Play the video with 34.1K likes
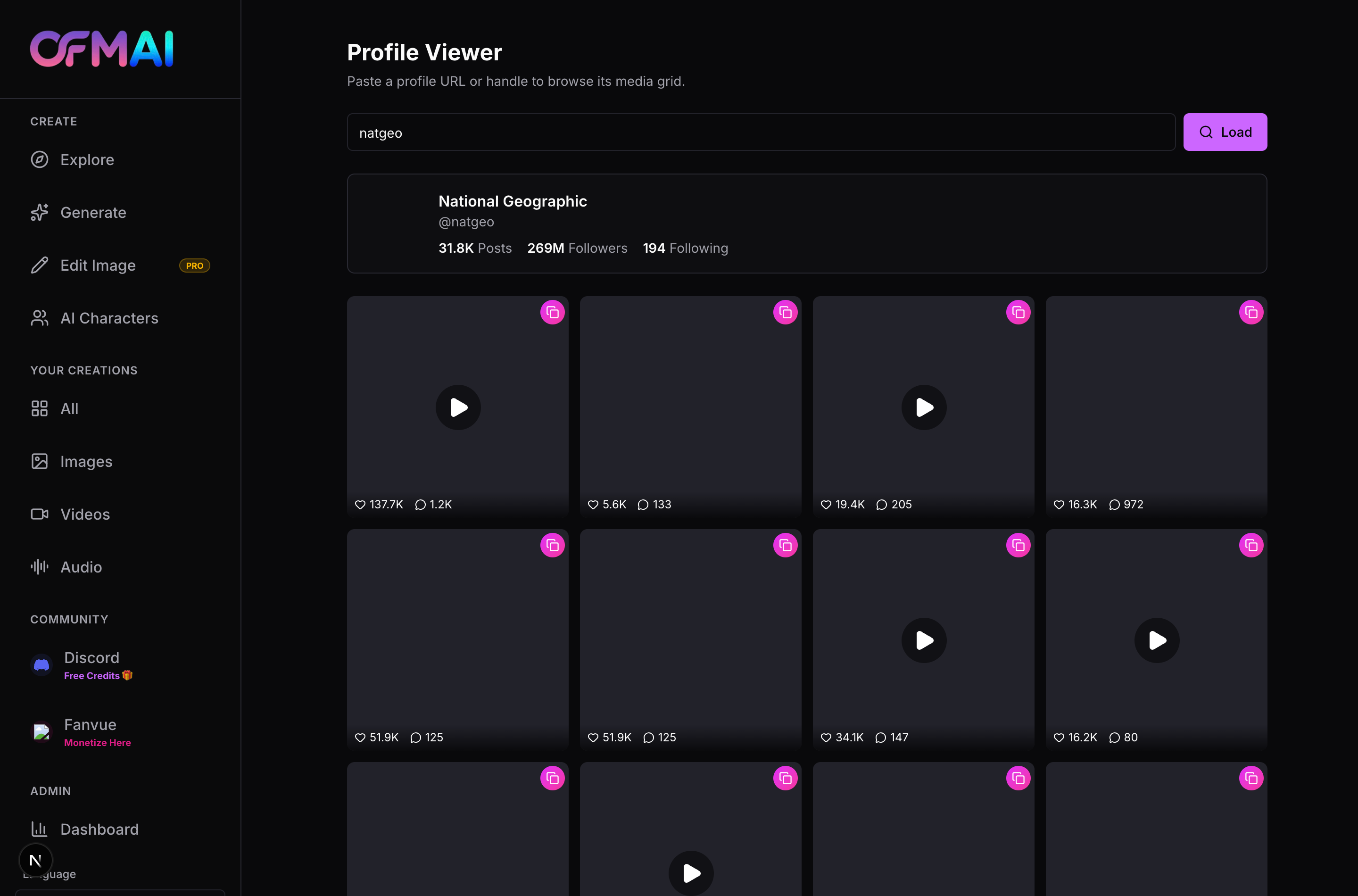The image size is (1358, 896). tap(924, 640)
